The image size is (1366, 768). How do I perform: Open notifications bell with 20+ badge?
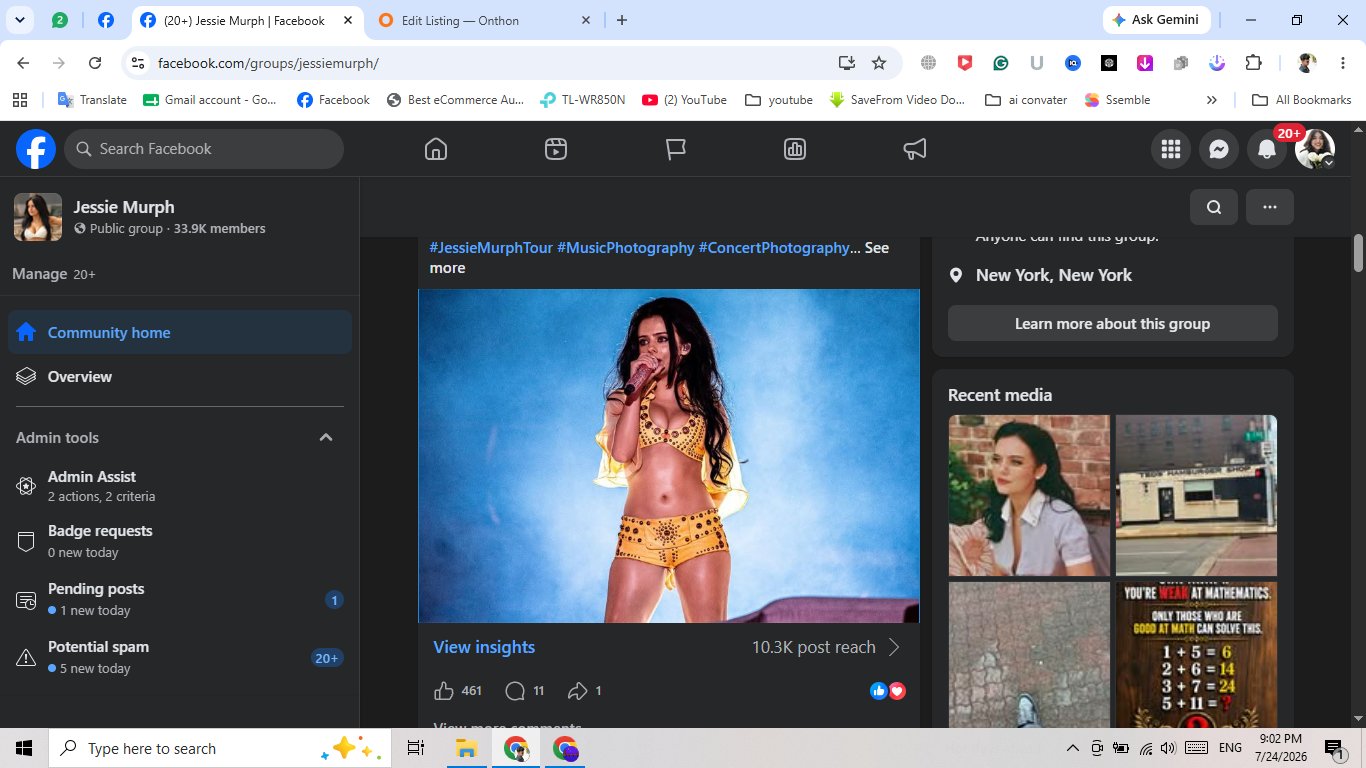click(1267, 149)
